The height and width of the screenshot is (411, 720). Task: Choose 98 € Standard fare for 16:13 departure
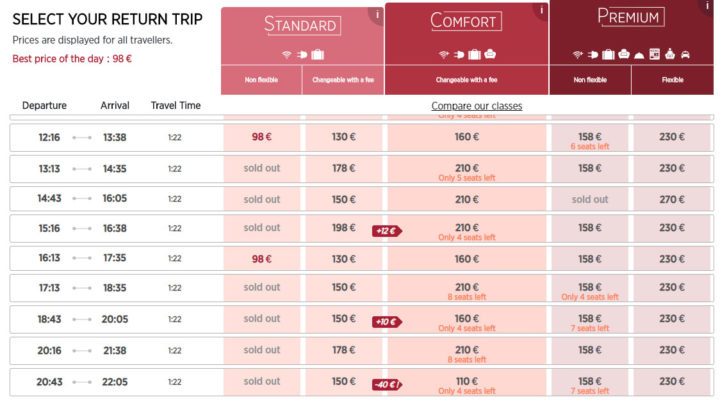click(x=262, y=259)
